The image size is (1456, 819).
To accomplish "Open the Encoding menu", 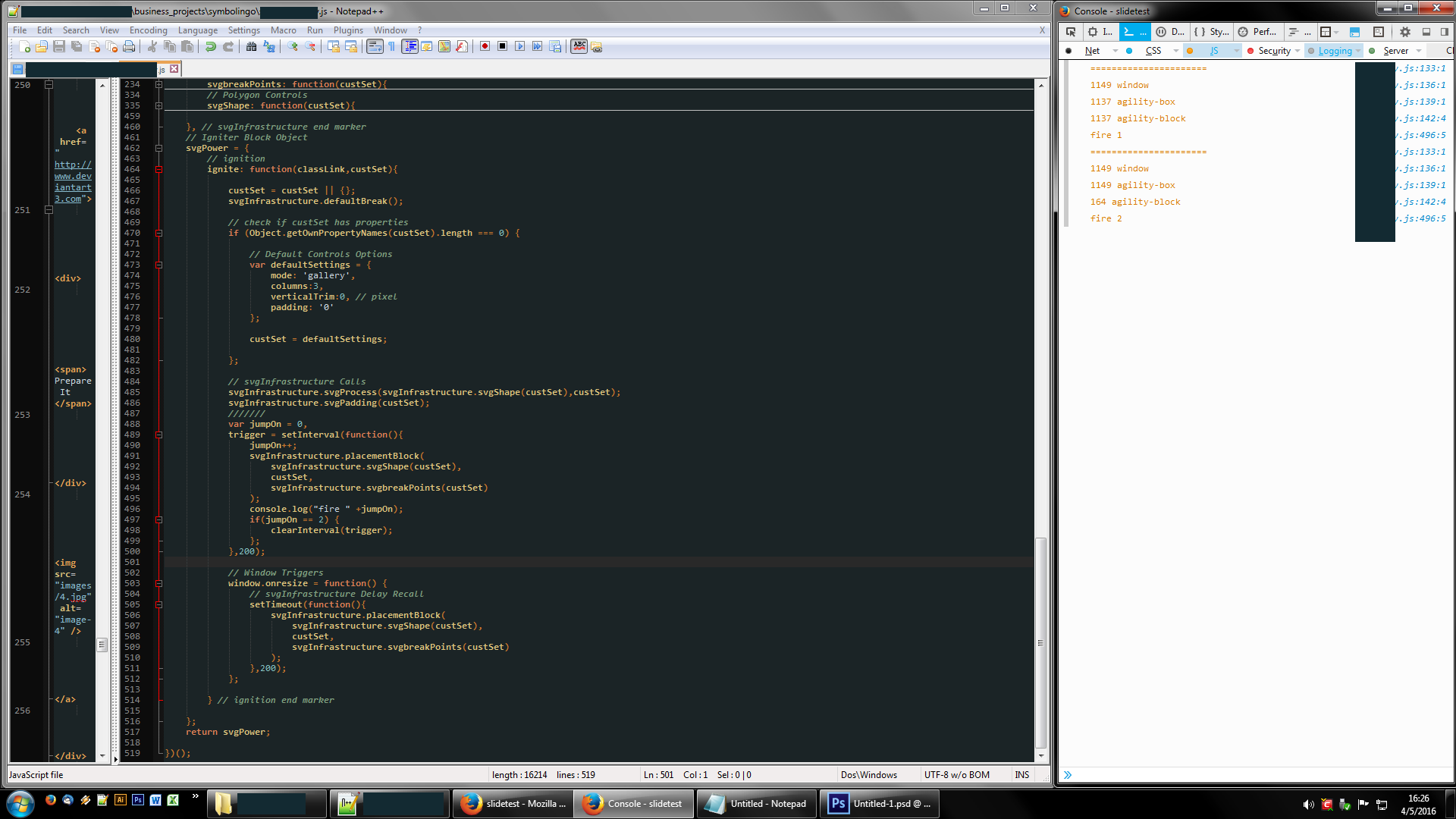I will coord(148,30).
